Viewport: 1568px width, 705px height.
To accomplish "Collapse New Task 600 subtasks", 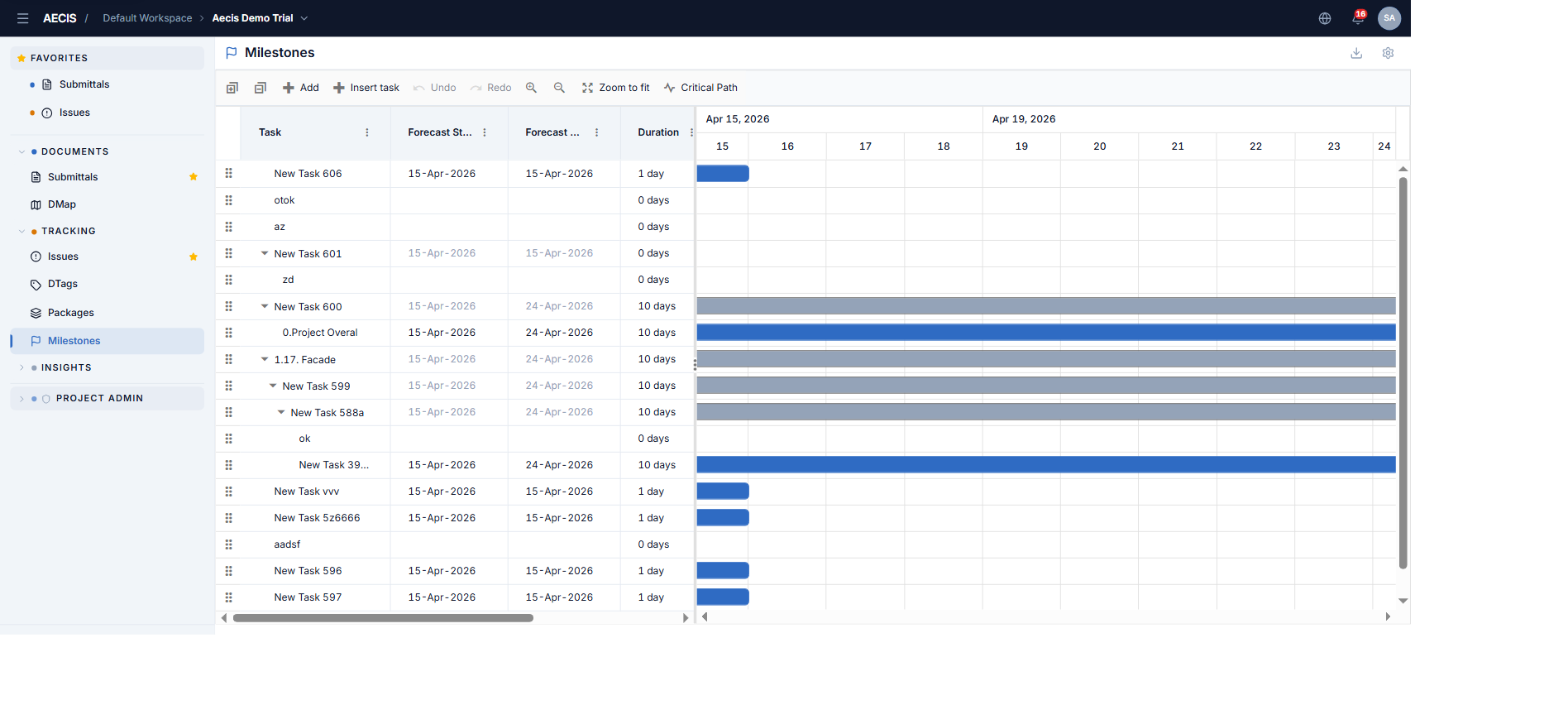I will tap(265, 306).
